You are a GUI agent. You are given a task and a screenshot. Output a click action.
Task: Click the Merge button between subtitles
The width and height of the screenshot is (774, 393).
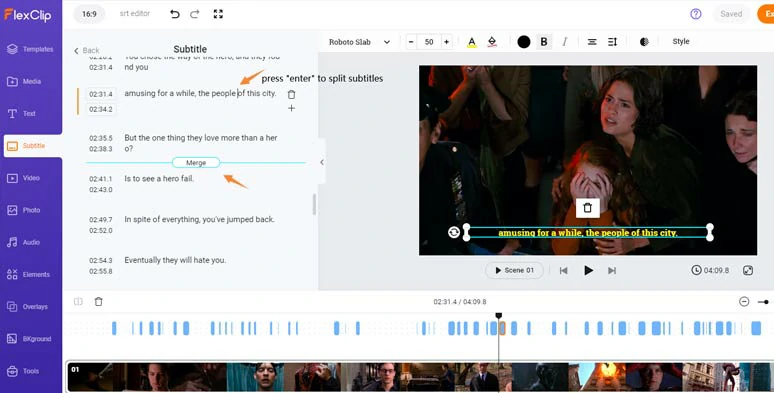tap(196, 162)
